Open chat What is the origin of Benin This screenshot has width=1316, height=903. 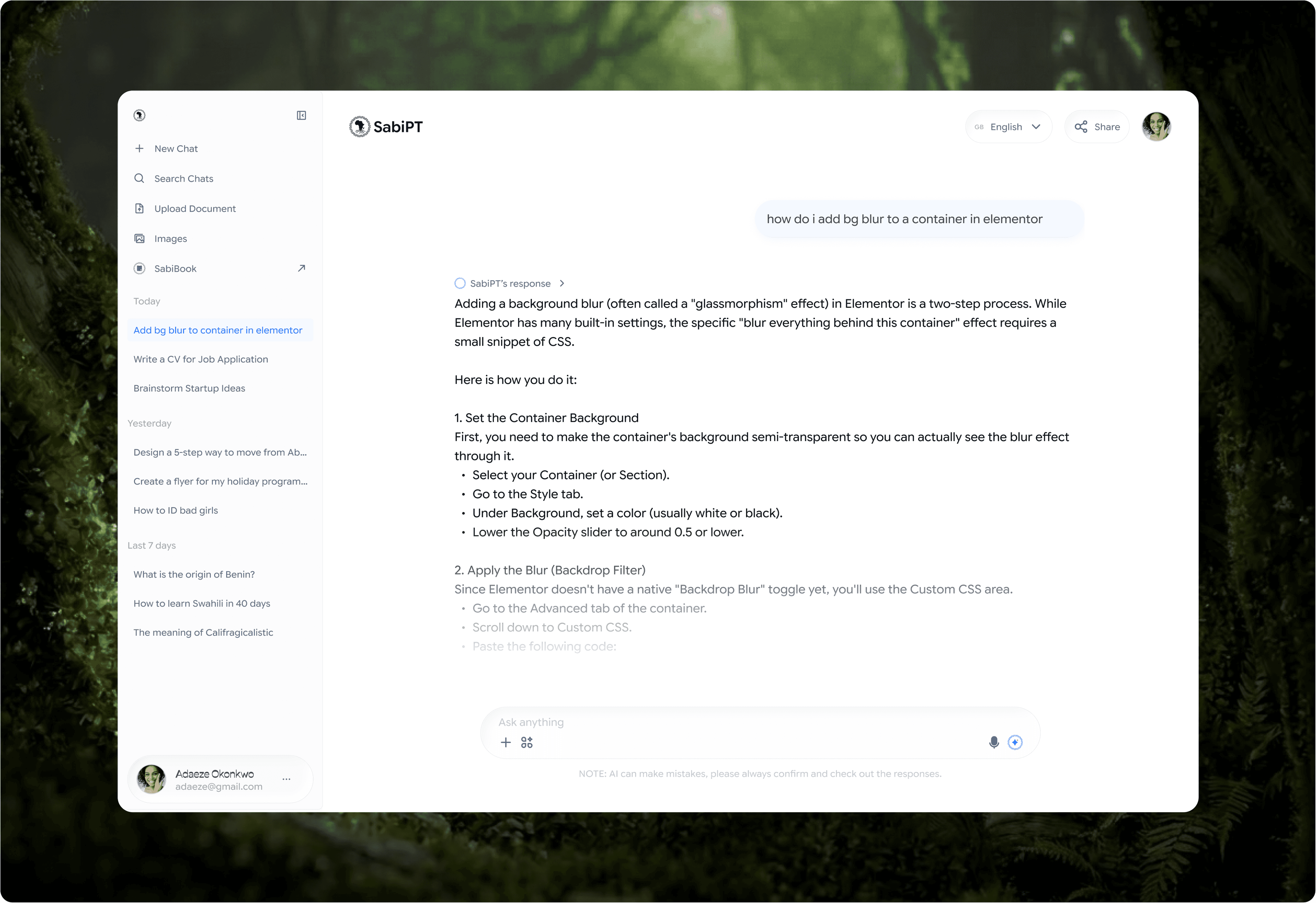click(194, 574)
